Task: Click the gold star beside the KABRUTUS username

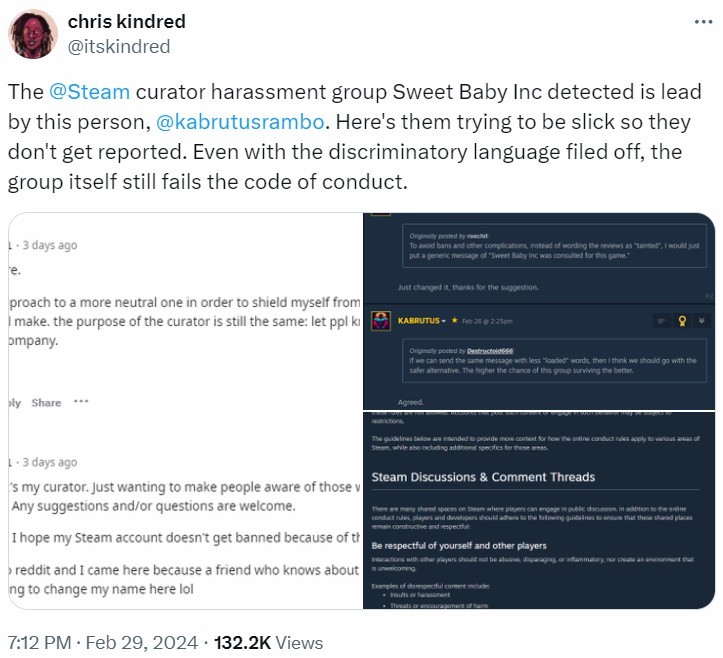Action: [453, 321]
